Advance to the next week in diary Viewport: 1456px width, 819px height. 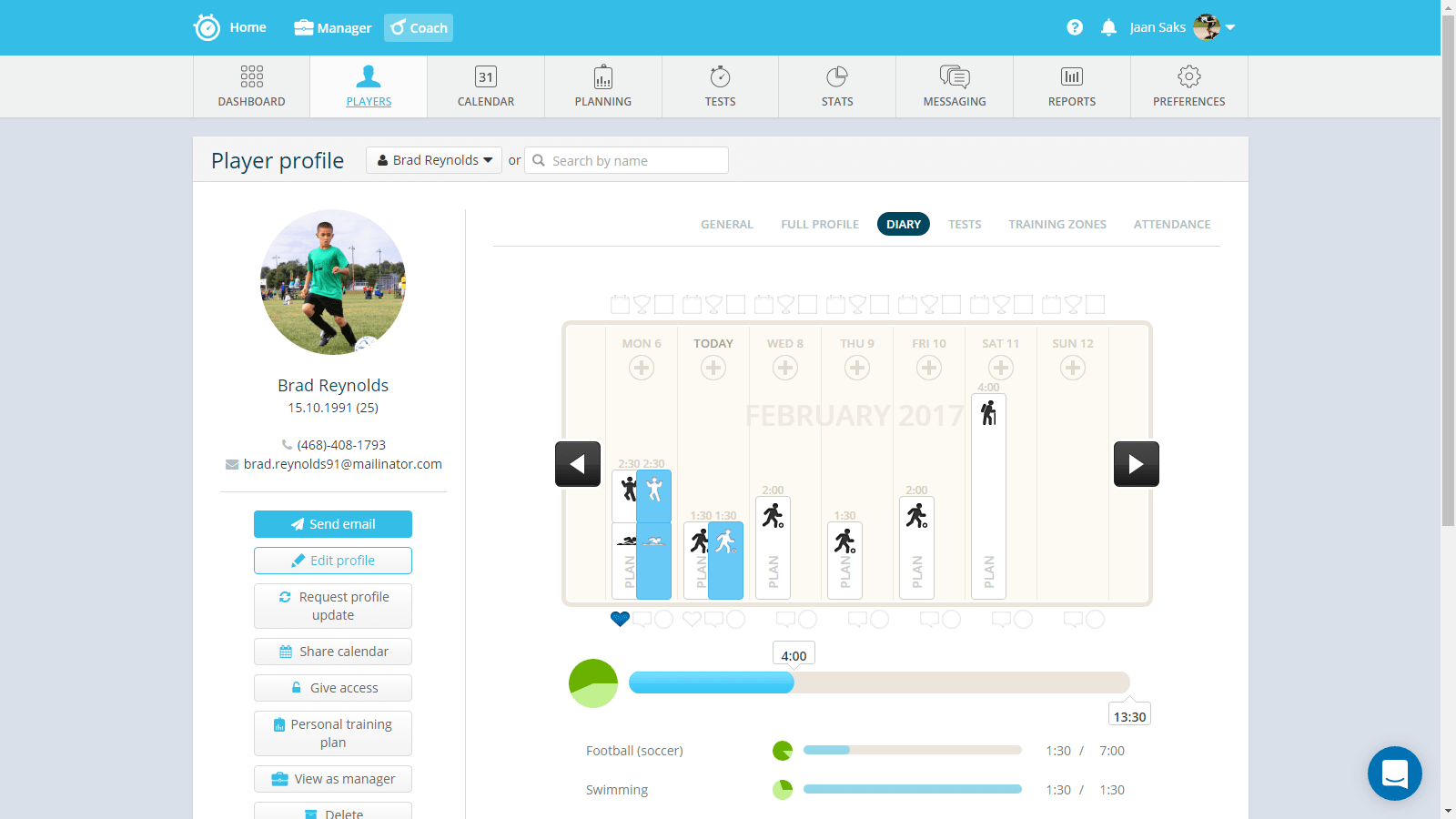1136,464
